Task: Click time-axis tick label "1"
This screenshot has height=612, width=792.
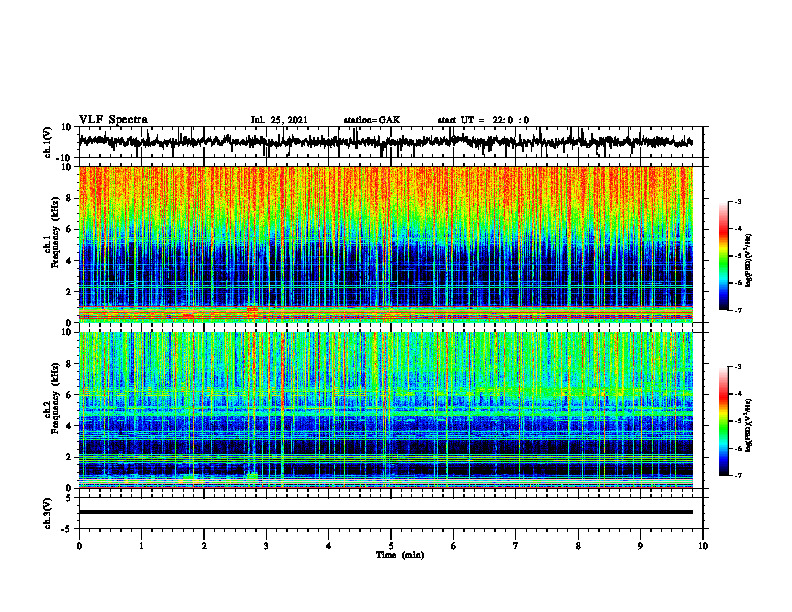Action: pyautogui.click(x=141, y=546)
